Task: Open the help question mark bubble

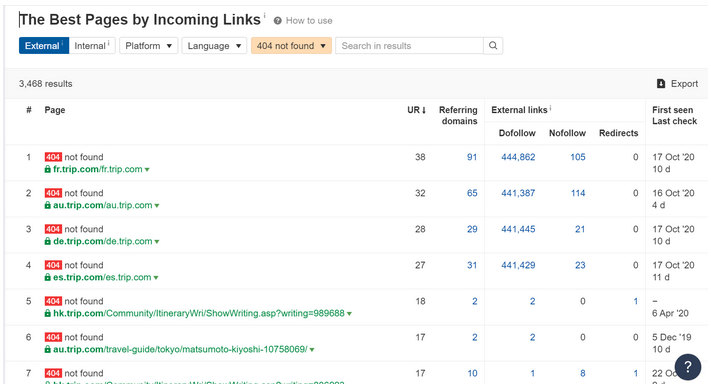Action: [687, 366]
